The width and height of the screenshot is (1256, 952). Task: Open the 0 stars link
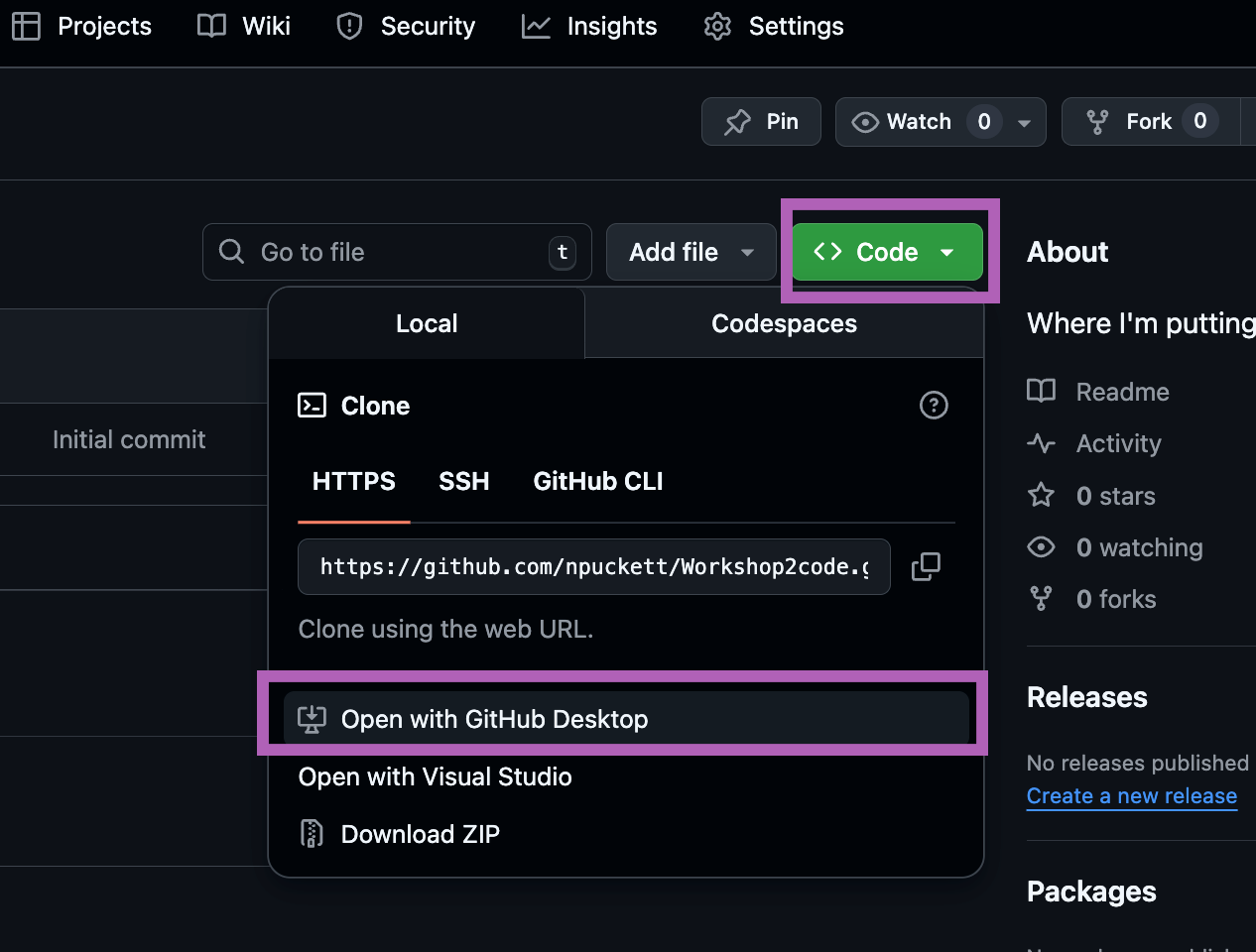point(1115,496)
